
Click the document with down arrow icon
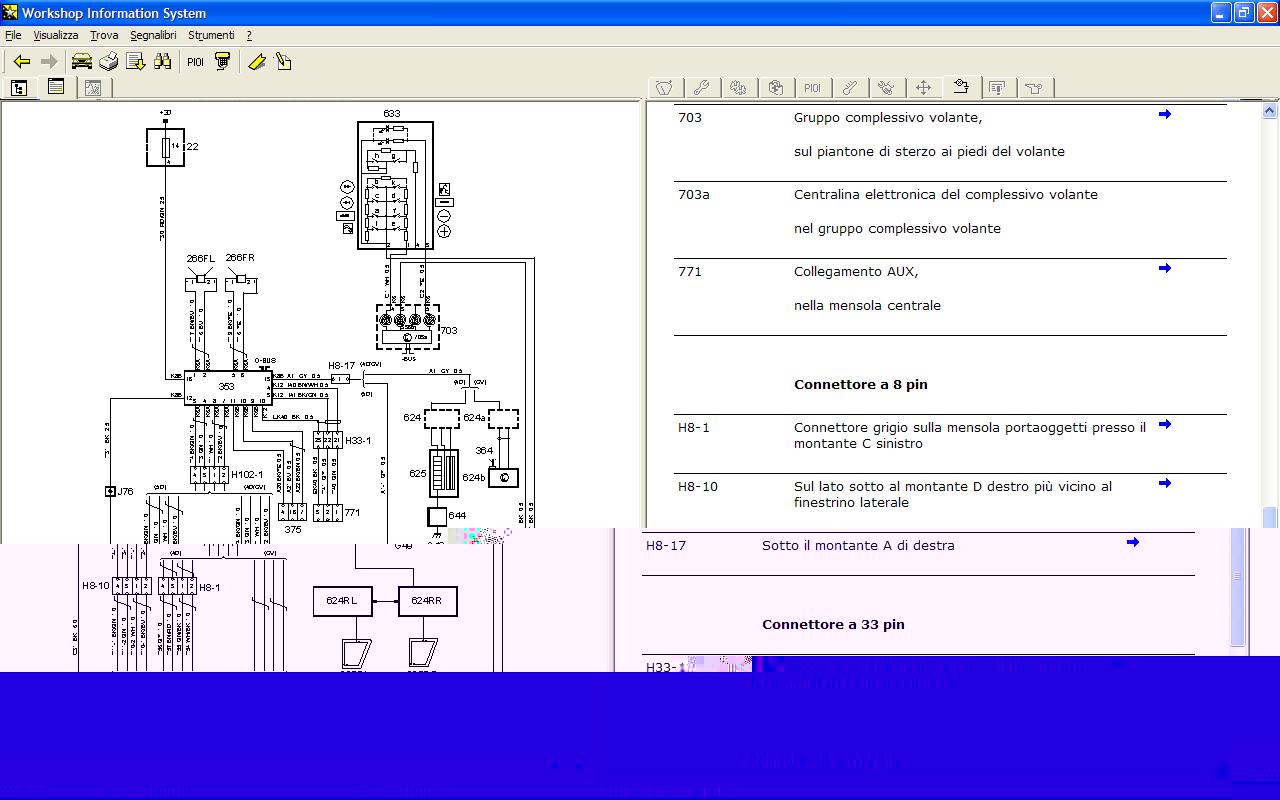tap(135, 62)
